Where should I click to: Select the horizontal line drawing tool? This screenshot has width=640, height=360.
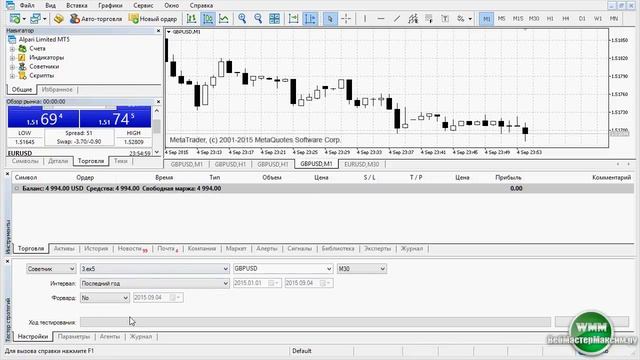pyautogui.click(x=380, y=19)
